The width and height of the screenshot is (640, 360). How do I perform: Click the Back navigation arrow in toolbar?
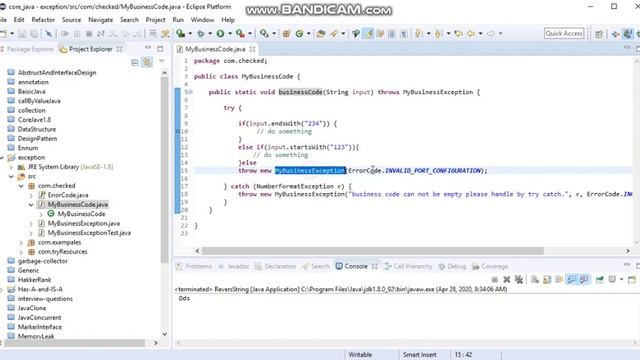pos(471,33)
